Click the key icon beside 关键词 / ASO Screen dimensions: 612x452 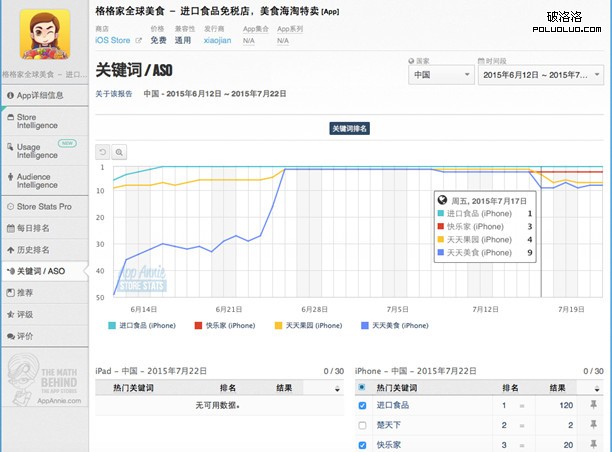click(x=11, y=271)
